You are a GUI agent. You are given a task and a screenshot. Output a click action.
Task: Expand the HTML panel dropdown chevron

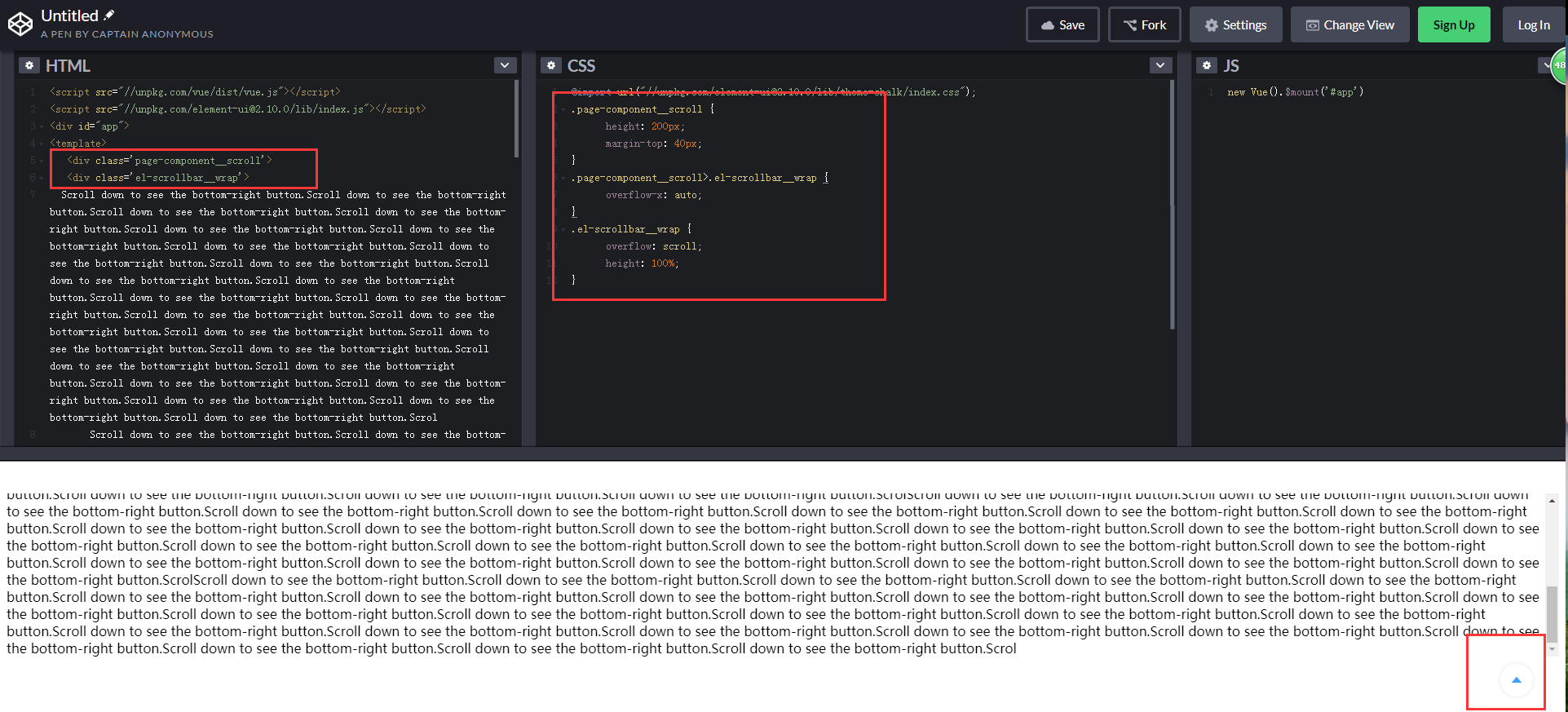pyautogui.click(x=505, y=65)
